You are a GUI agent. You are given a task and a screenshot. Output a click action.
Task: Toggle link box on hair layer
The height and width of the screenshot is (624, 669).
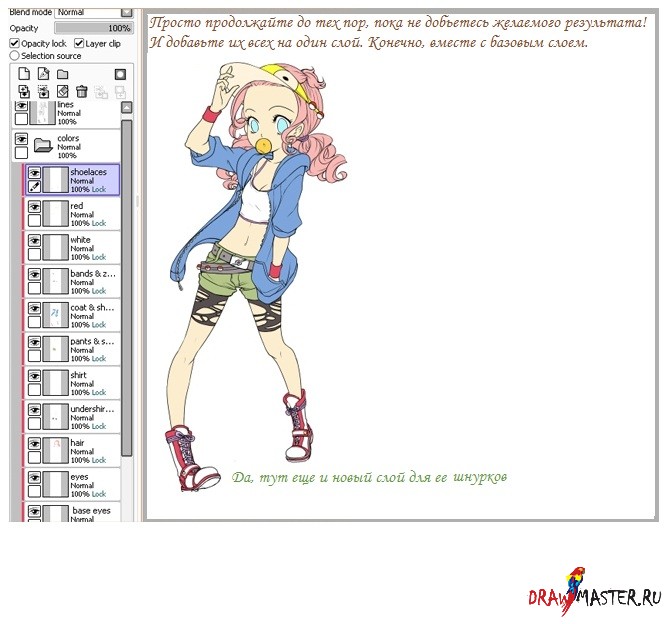[x=35, y=457]
